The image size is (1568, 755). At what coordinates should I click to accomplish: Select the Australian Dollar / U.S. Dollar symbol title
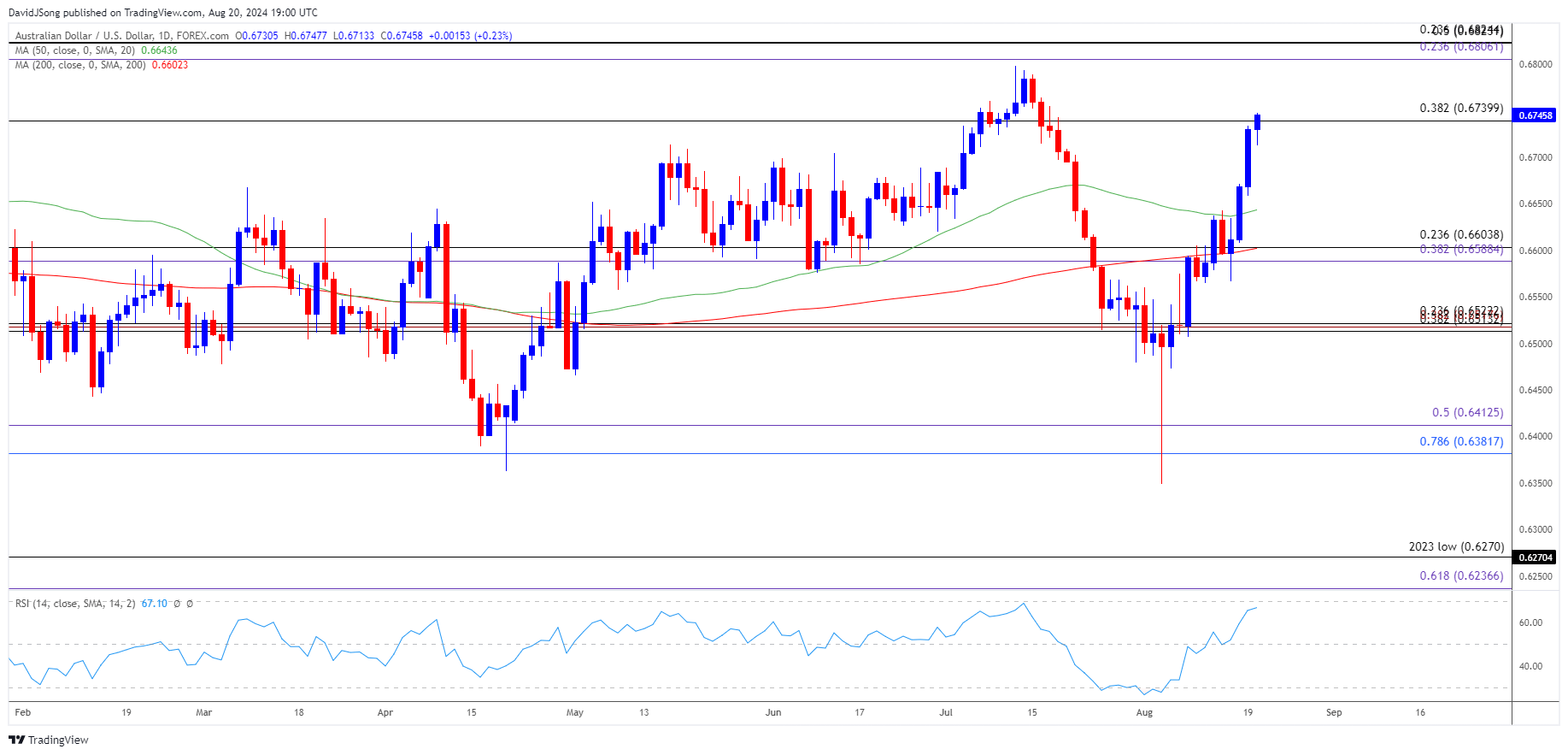pos(122,36)
